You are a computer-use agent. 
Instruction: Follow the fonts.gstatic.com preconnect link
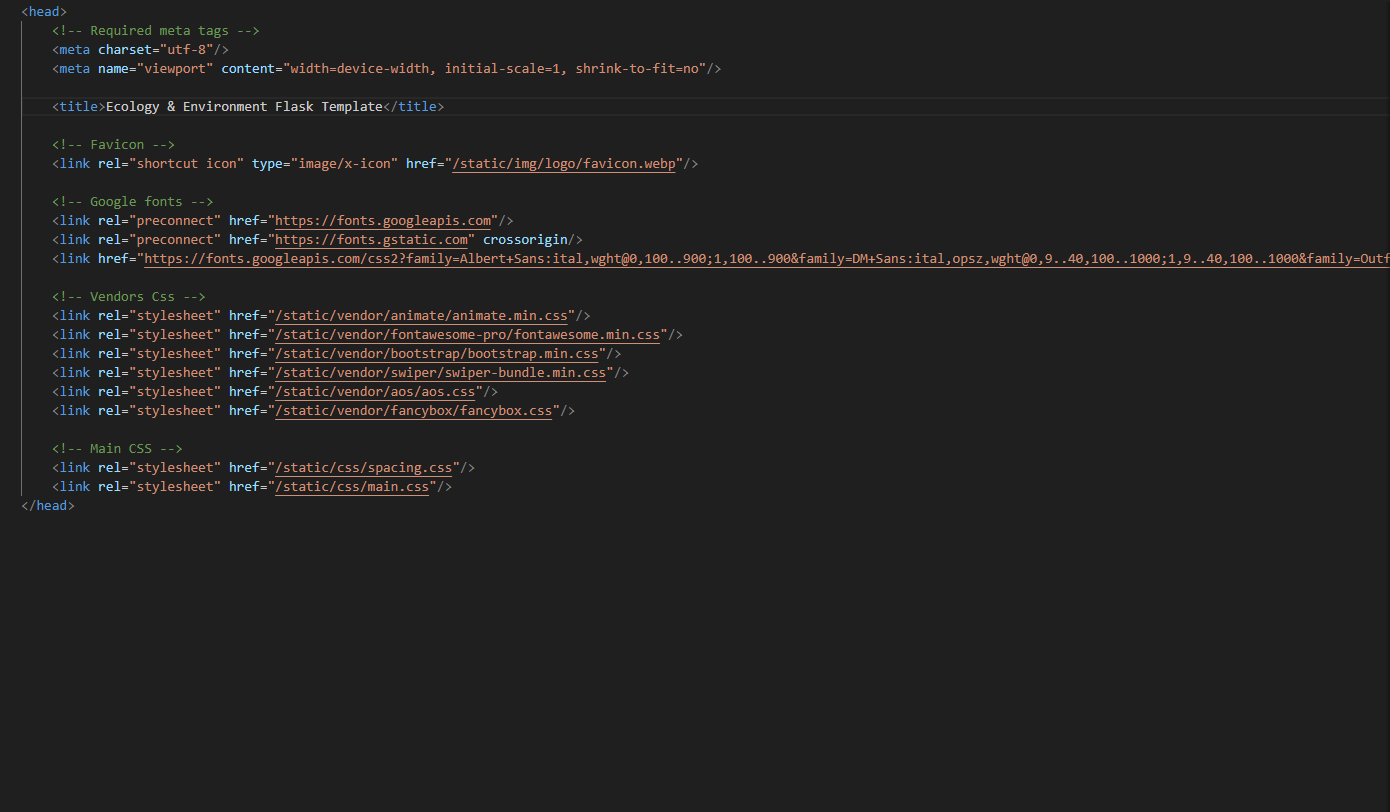(371, 239)
